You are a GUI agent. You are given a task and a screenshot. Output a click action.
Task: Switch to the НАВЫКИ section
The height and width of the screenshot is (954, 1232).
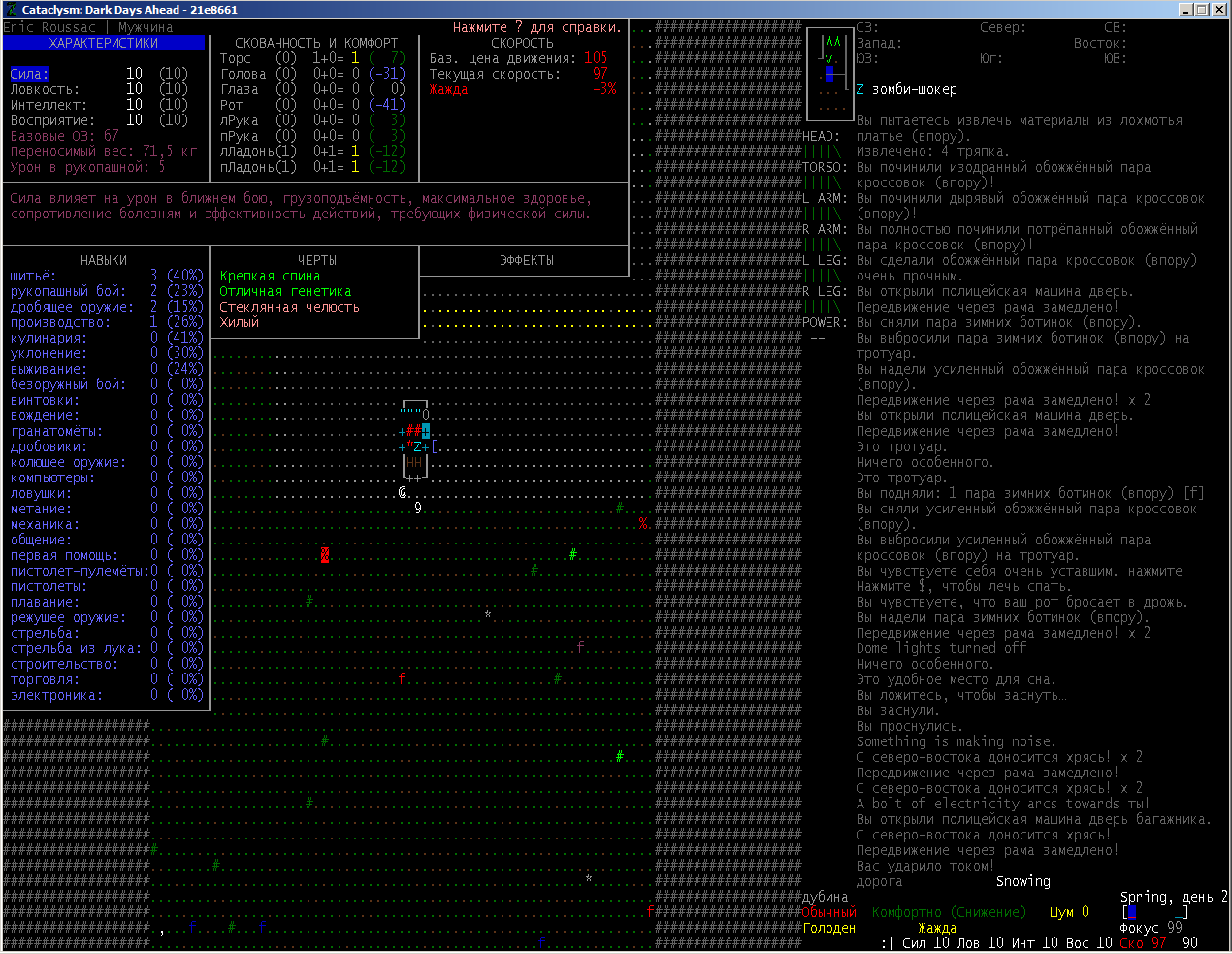pos(104,260)
